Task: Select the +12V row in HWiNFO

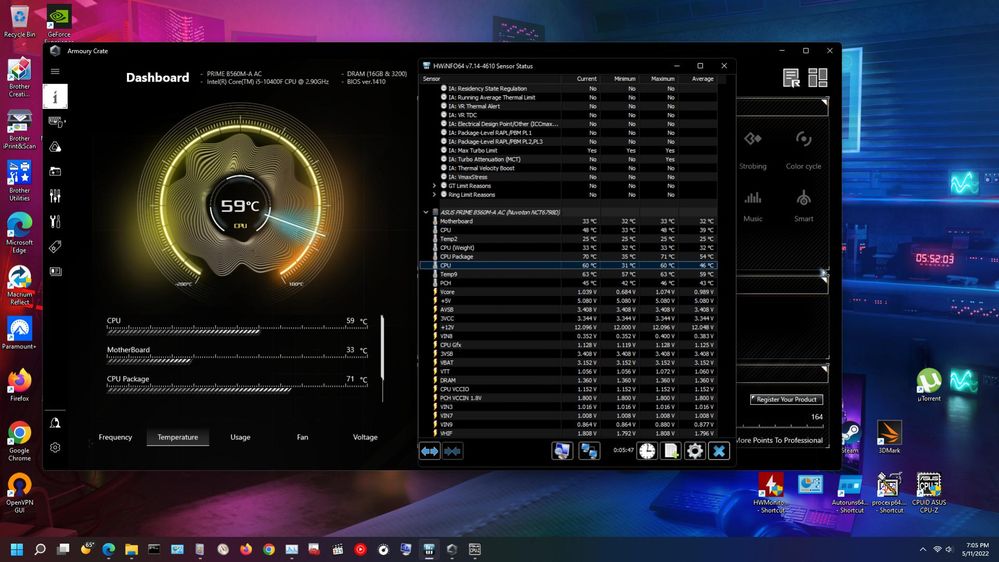Action: click(568, 328)
